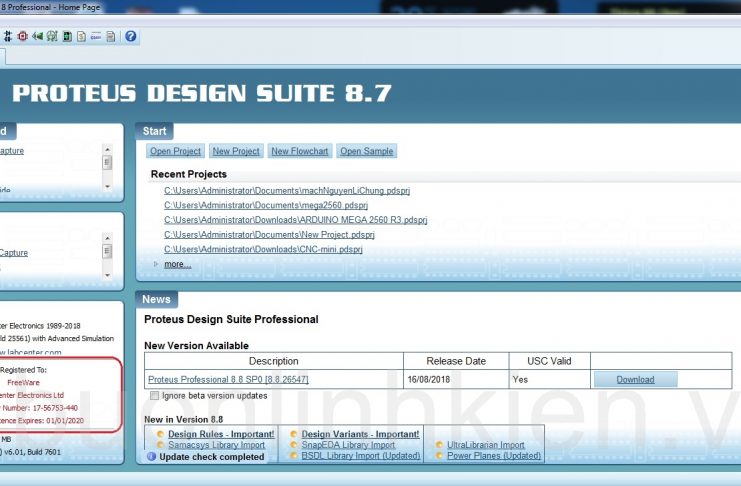This screenshot has width=741, height=486.
Task: Open UltraLibrarian Import link
Action: point(486,445)
